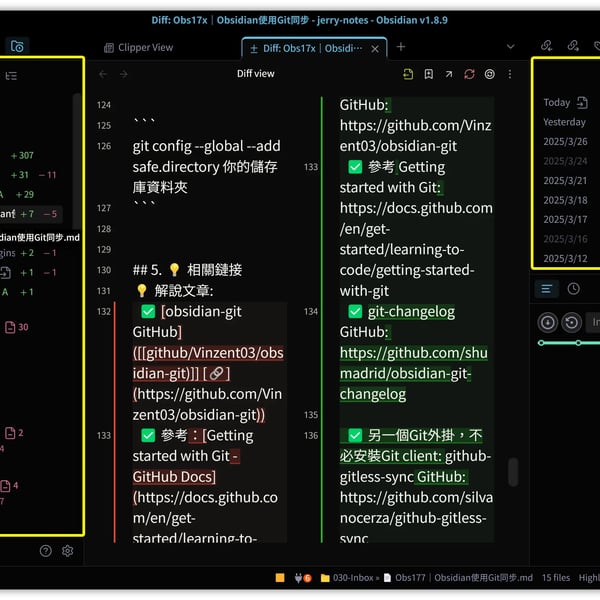Viewport: 600px width, 600px height.
Task: Open the three-dot more options menu
Action: coord(510,74)
